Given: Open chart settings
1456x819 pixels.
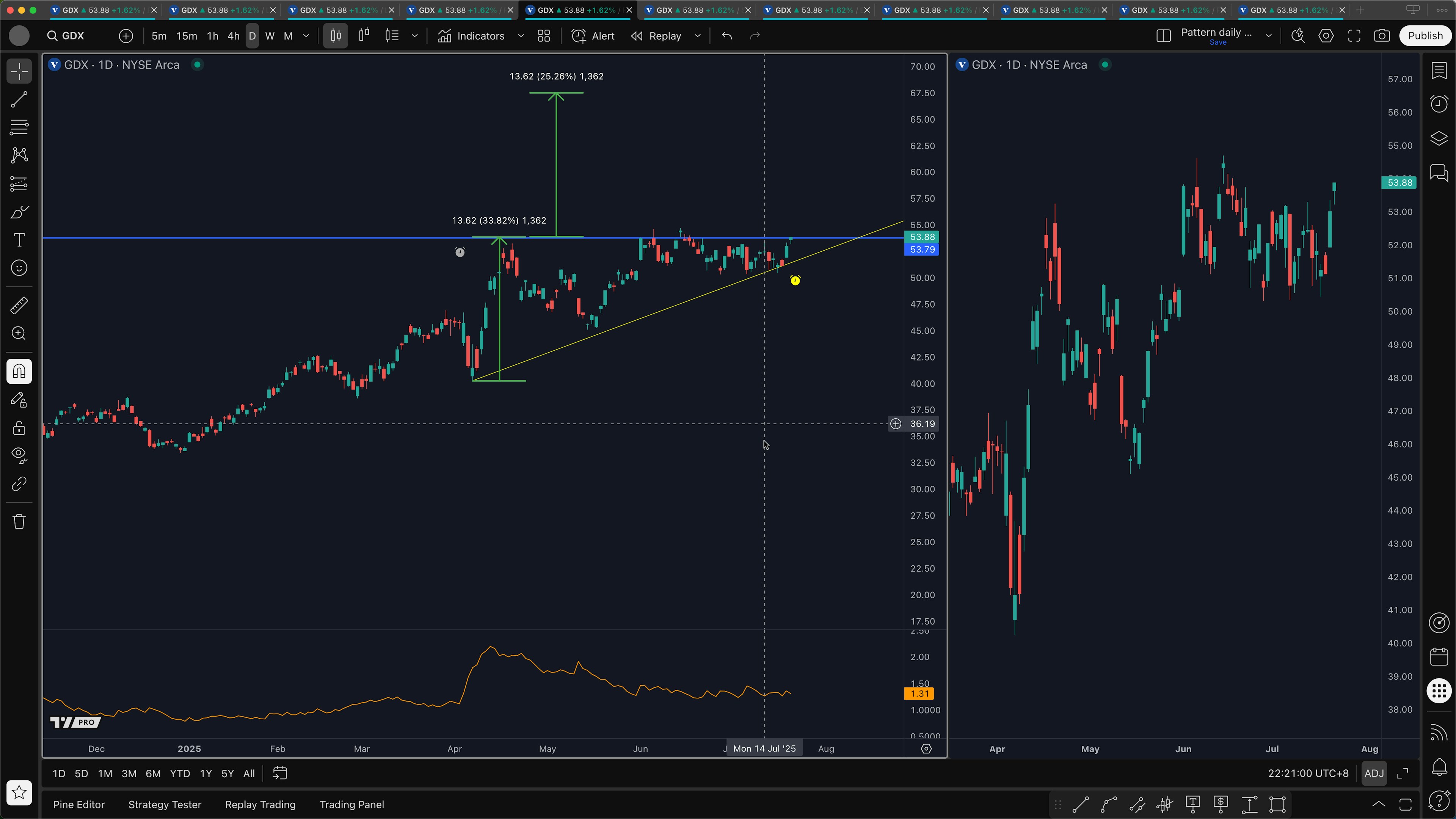Looking at the screenshot, I should click(1326, 36).
